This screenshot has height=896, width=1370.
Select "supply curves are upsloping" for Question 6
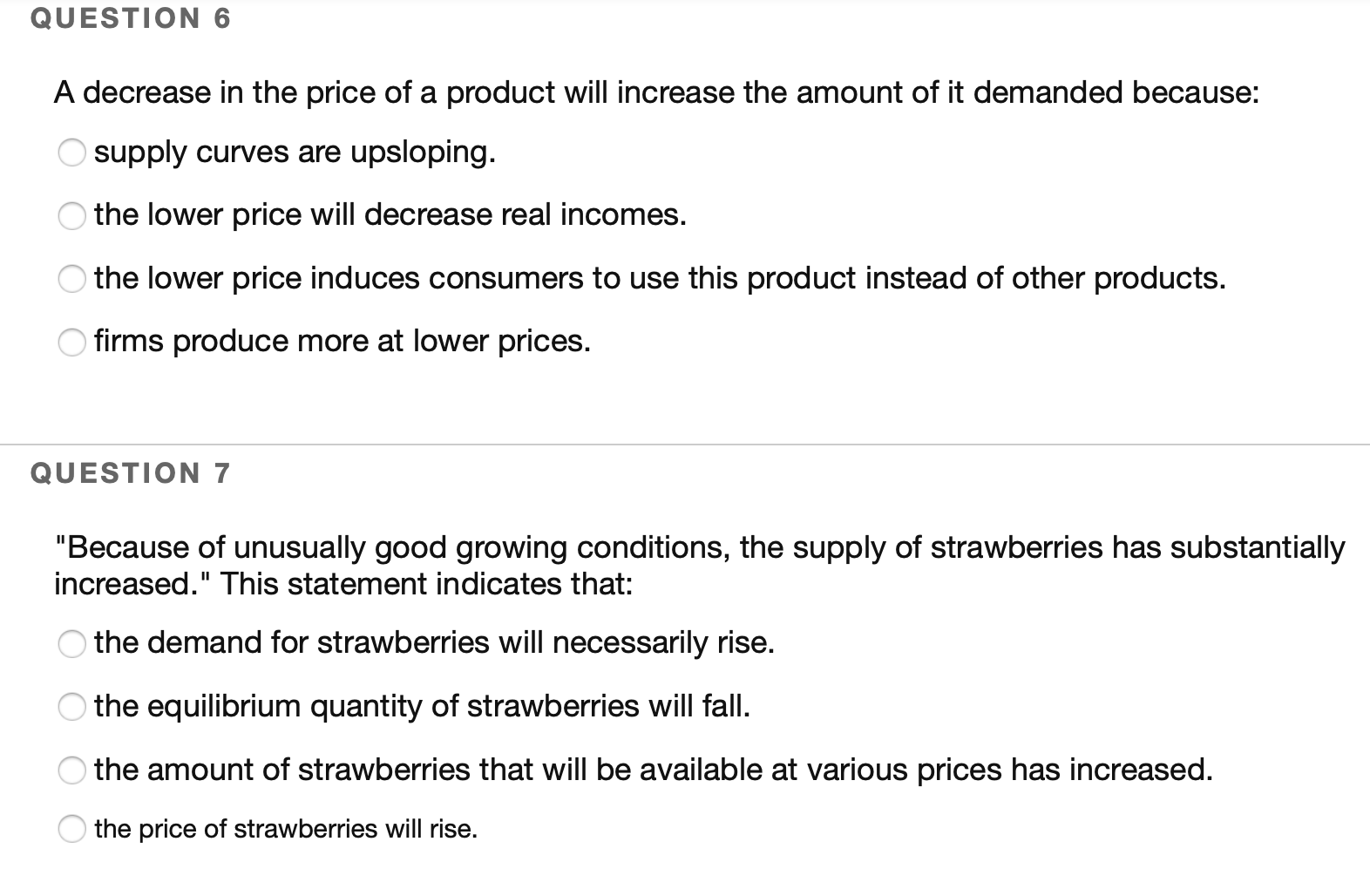point(73,153)
